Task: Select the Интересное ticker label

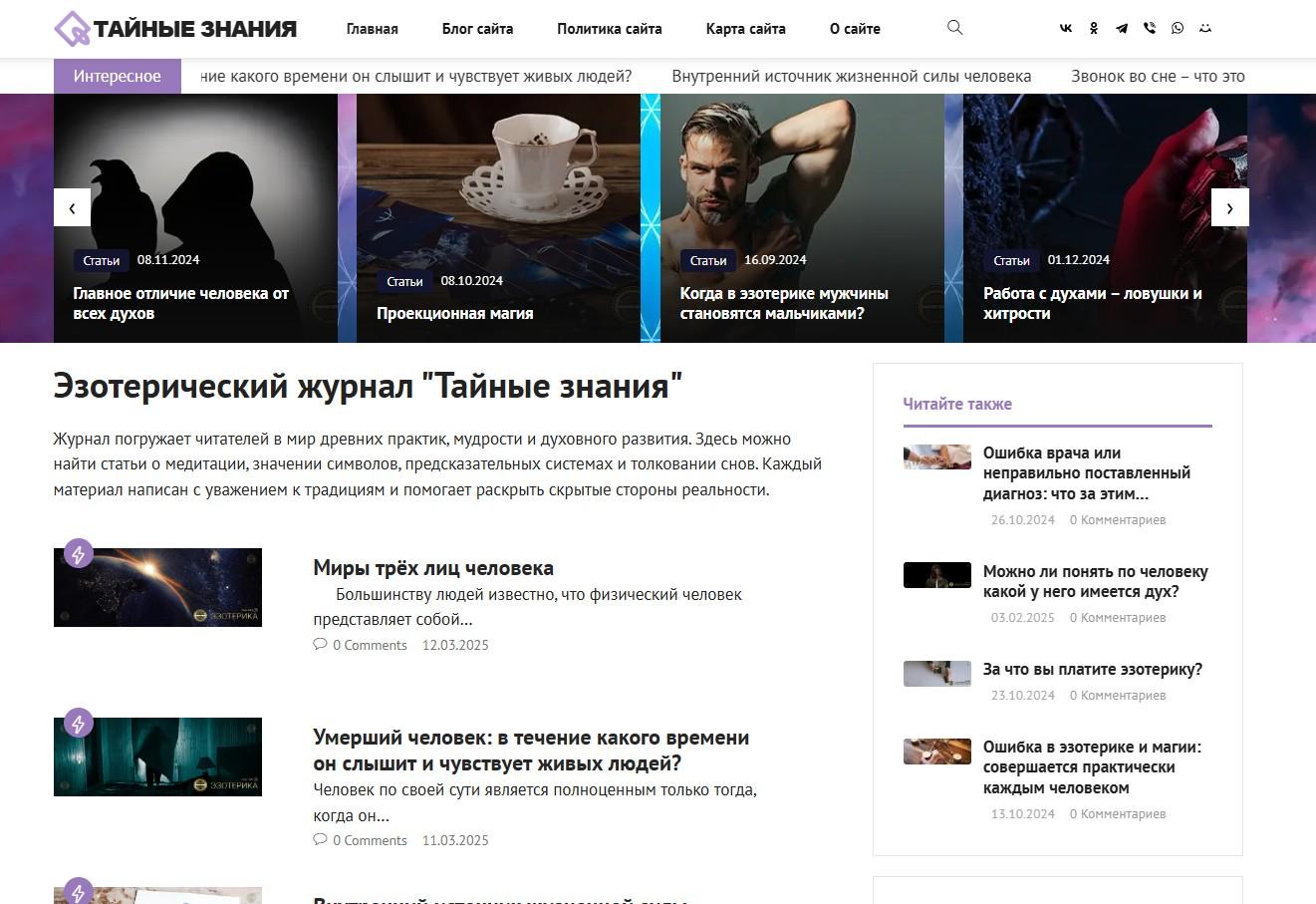Action: [118, 76]
